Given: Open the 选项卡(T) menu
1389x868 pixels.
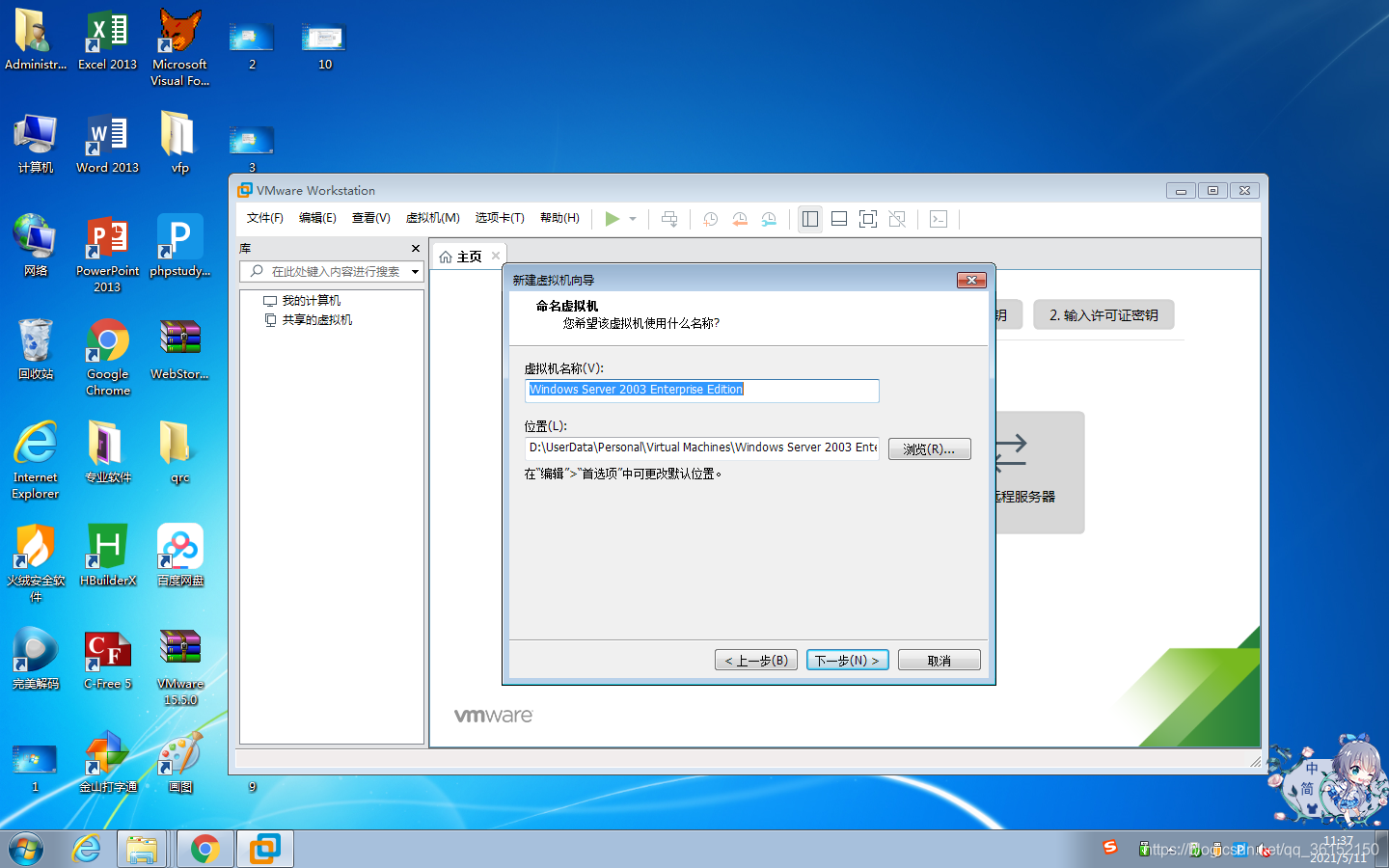Looking at the screenshot, I should pyautogui.click(x=500, y=218).
